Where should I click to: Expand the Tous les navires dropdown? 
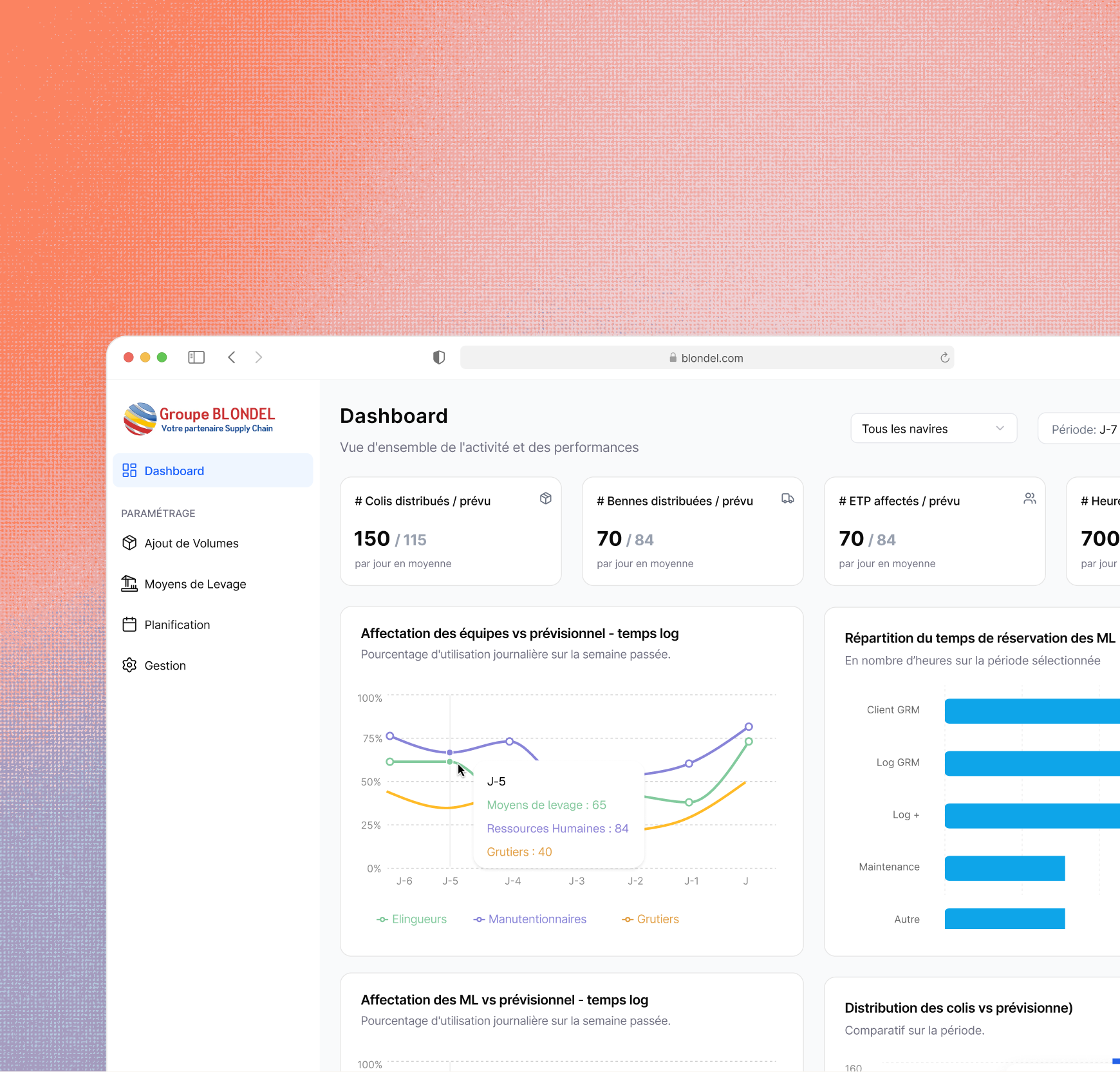click(x=934, y=429)
